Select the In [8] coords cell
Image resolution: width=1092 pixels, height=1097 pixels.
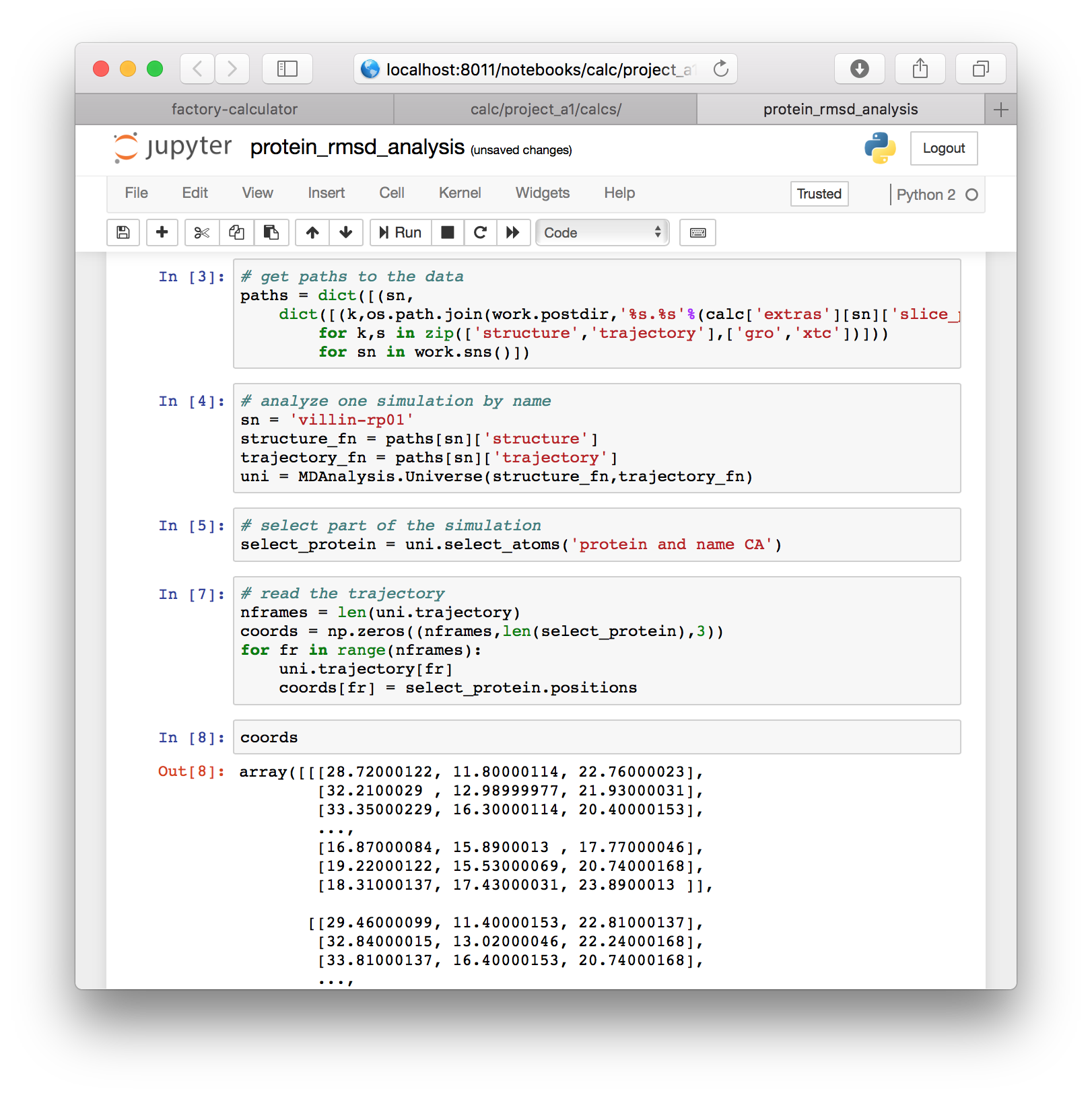(597, 738)
